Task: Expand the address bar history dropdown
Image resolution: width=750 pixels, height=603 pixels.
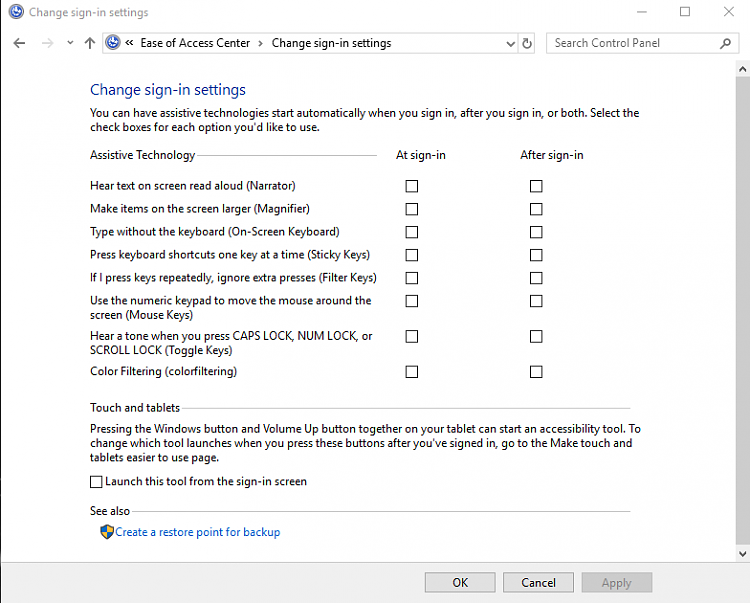Action: [509, 43]
